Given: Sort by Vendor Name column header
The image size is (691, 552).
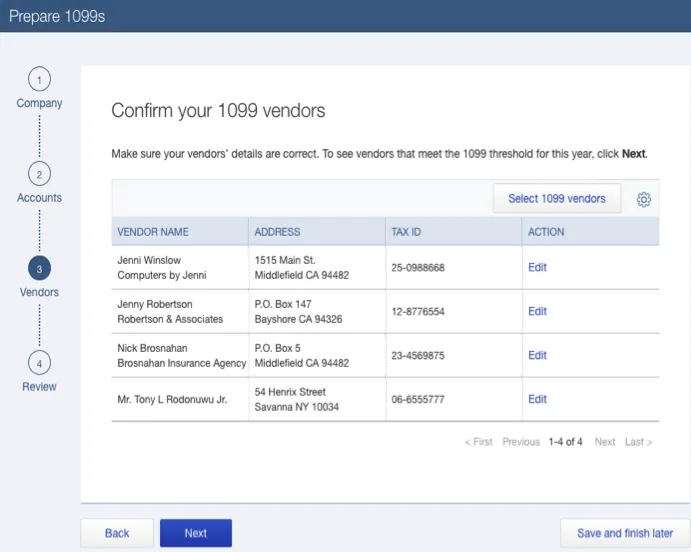Looking at the screenshot, I should (153, 232).
